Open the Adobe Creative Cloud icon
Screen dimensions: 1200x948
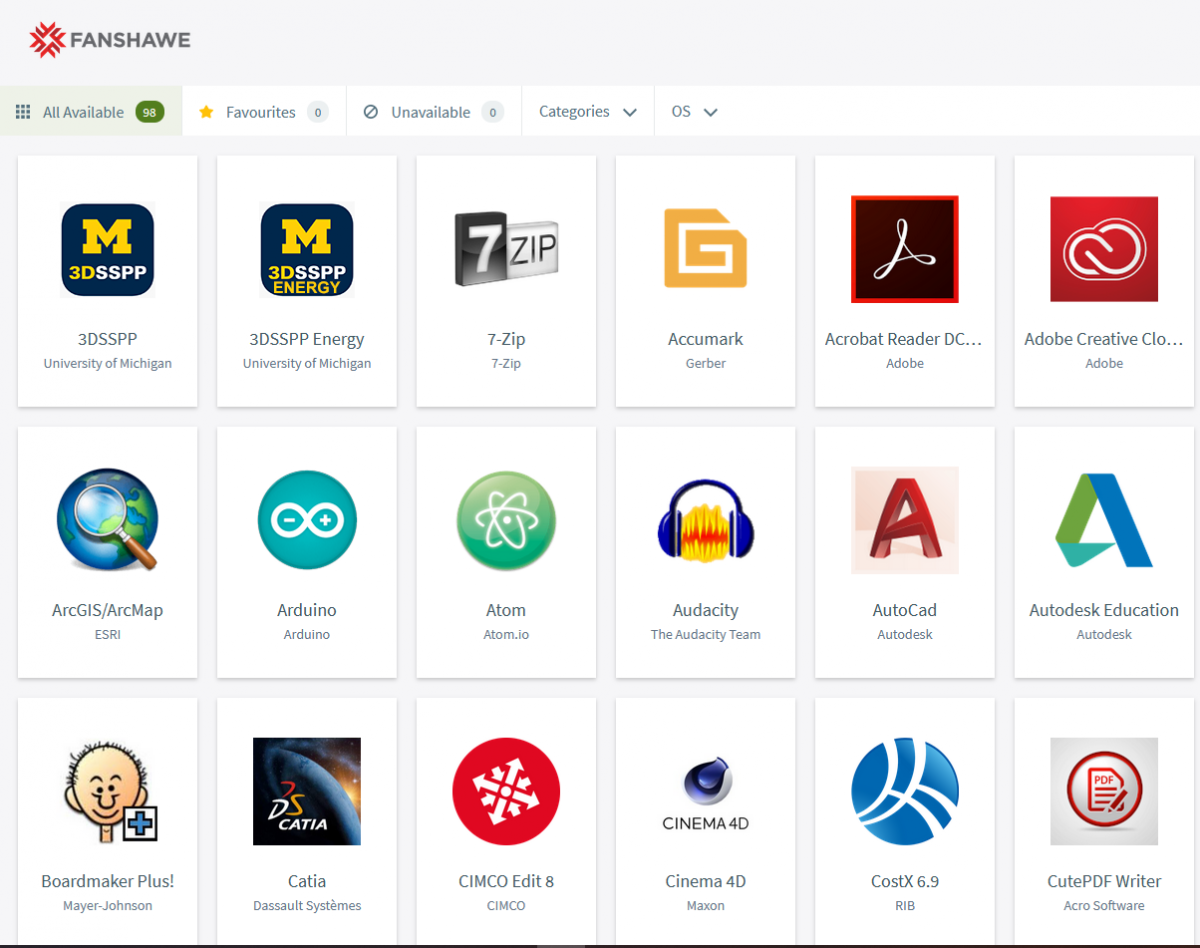[x=1104, y=249]
